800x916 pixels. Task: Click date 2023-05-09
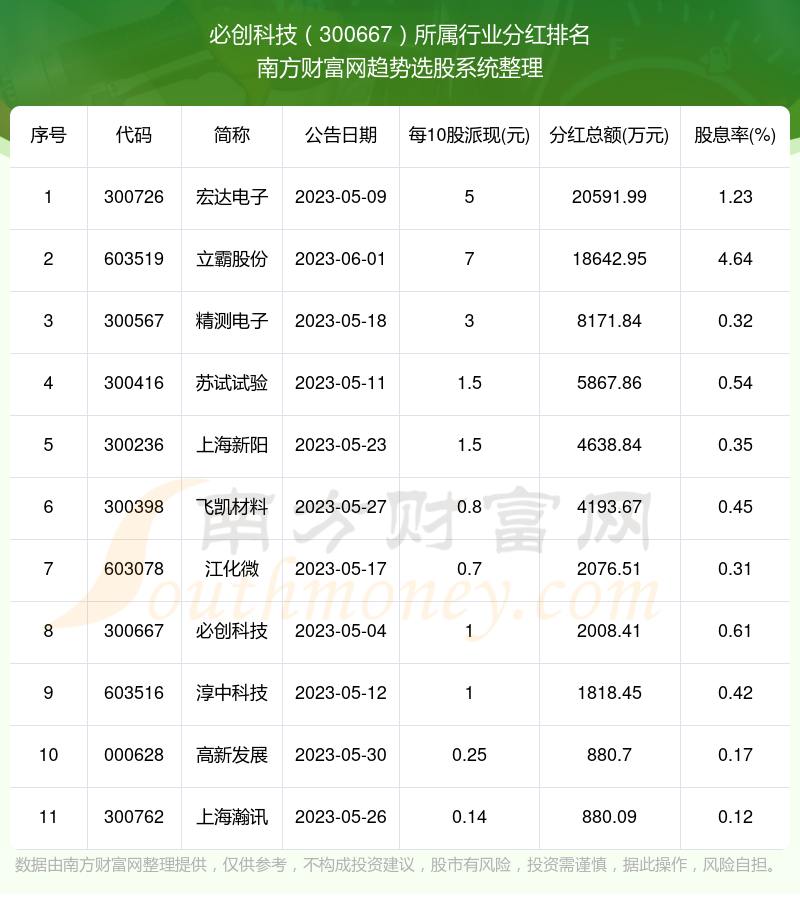341,197
